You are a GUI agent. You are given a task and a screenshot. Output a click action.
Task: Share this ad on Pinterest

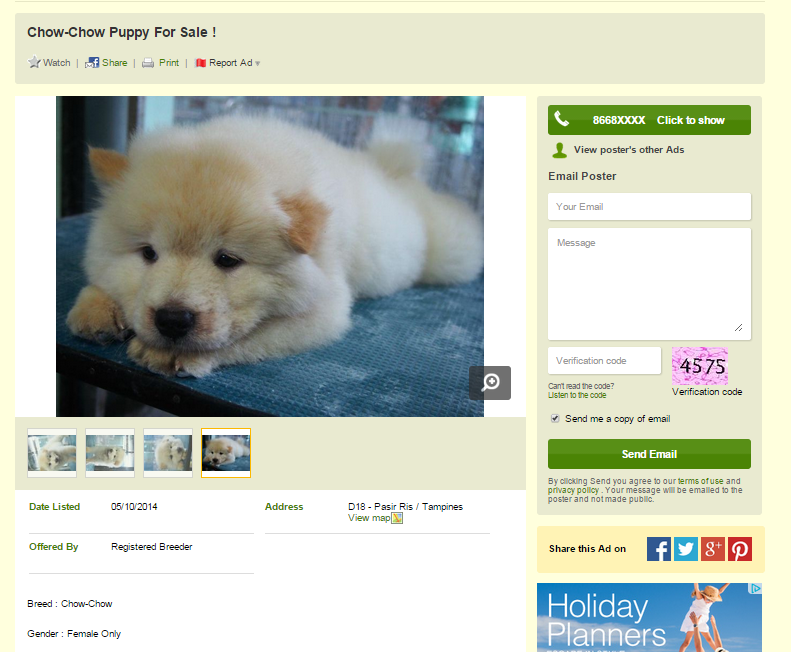[740, 549]
